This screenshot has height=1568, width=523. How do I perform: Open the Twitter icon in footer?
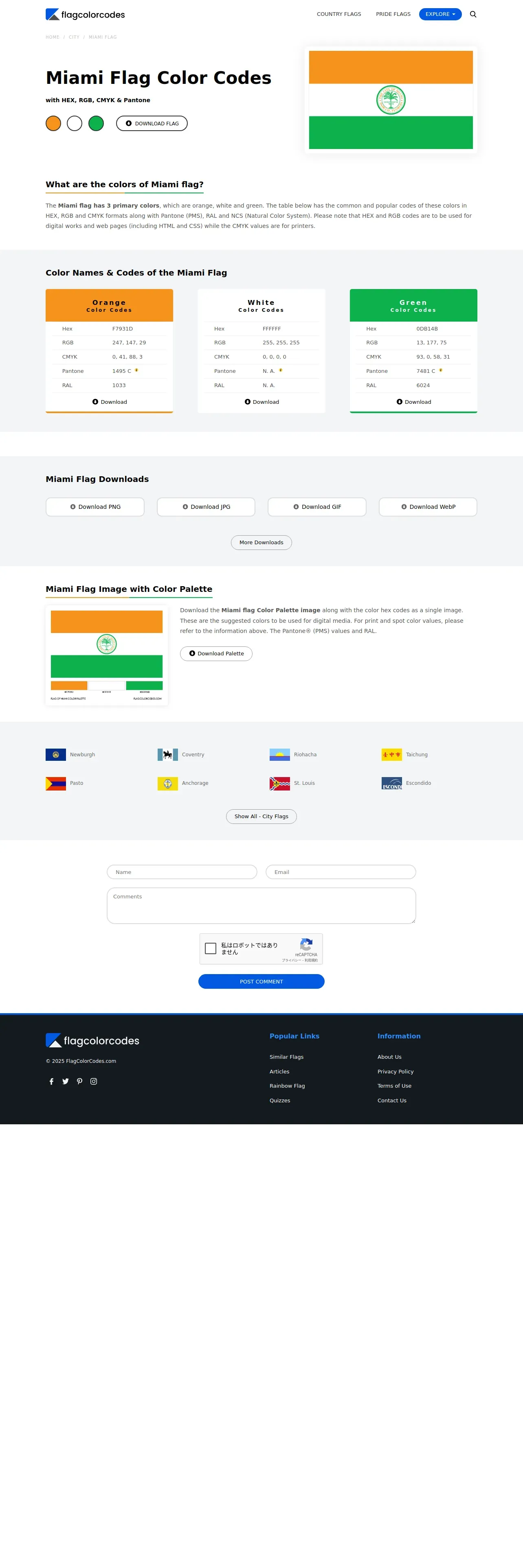[x=66, y=1082]
